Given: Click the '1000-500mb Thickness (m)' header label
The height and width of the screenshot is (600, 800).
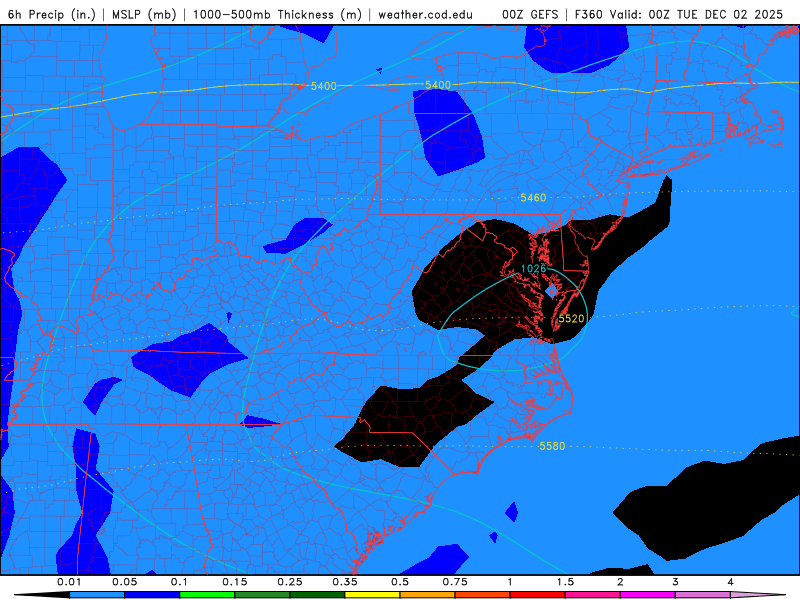Looking at the screenshot, I should [x=277, y=14].
